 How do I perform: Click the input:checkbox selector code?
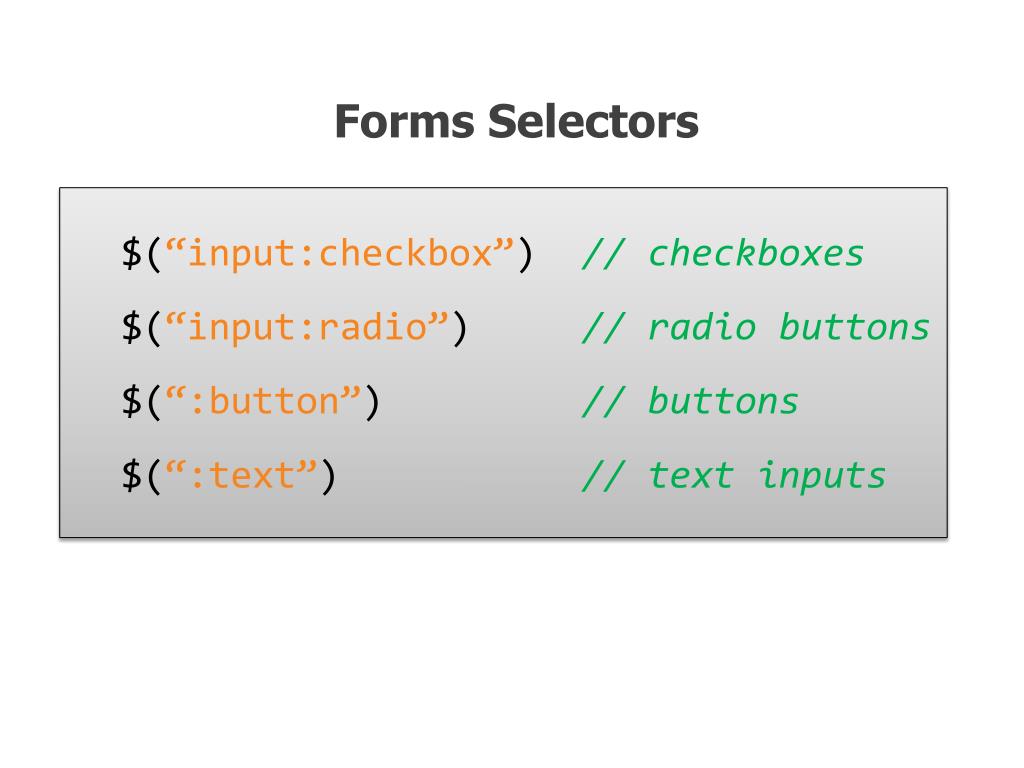pos(327,253)
